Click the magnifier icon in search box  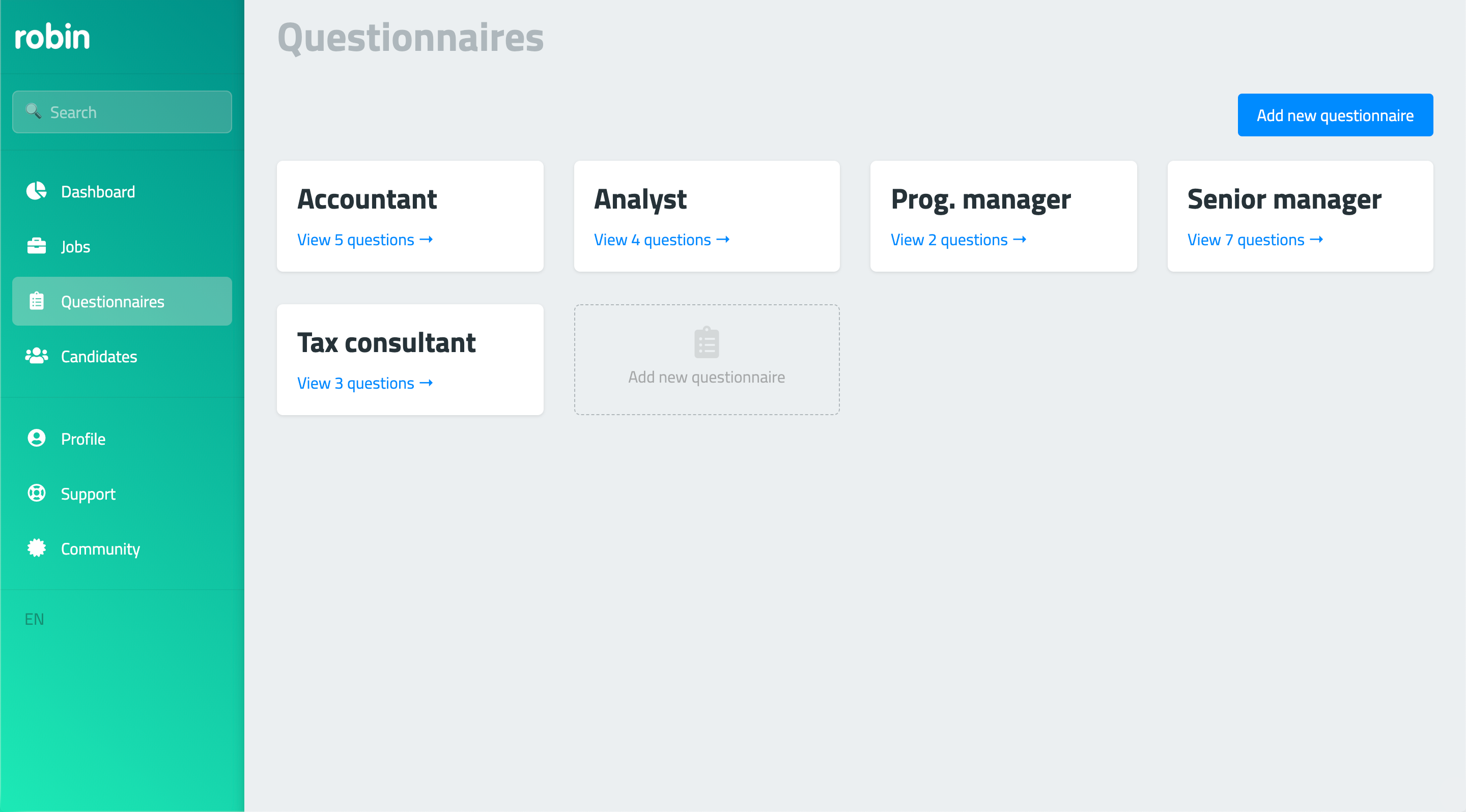[x=34, y=111]
